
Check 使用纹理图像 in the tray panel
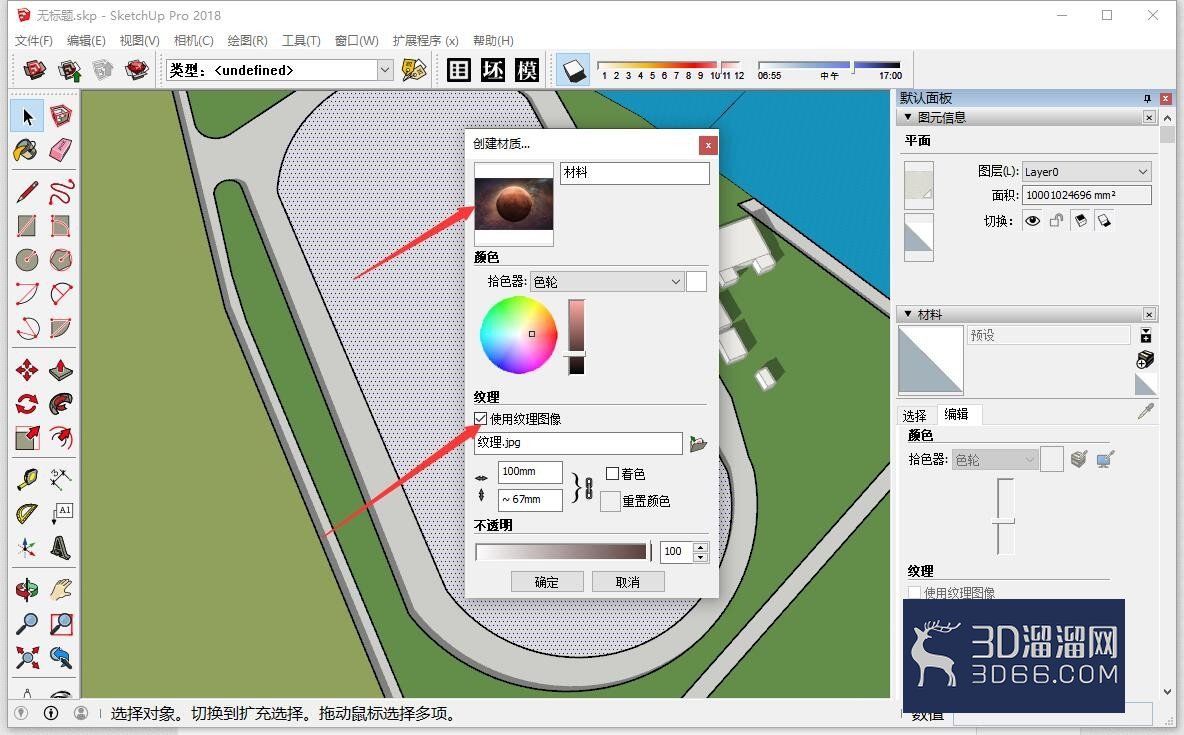[914, 593]
